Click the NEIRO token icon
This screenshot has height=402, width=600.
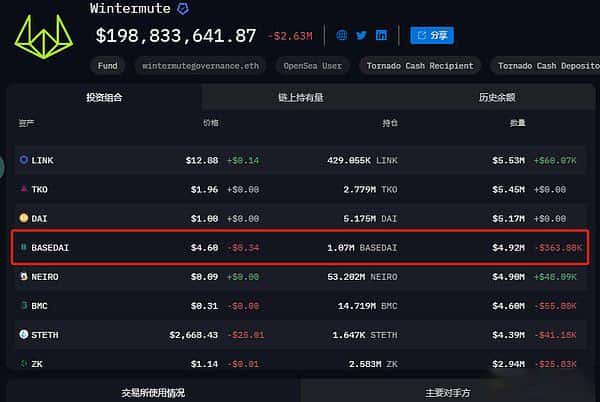pyautogui.click(x=24, y=276)
